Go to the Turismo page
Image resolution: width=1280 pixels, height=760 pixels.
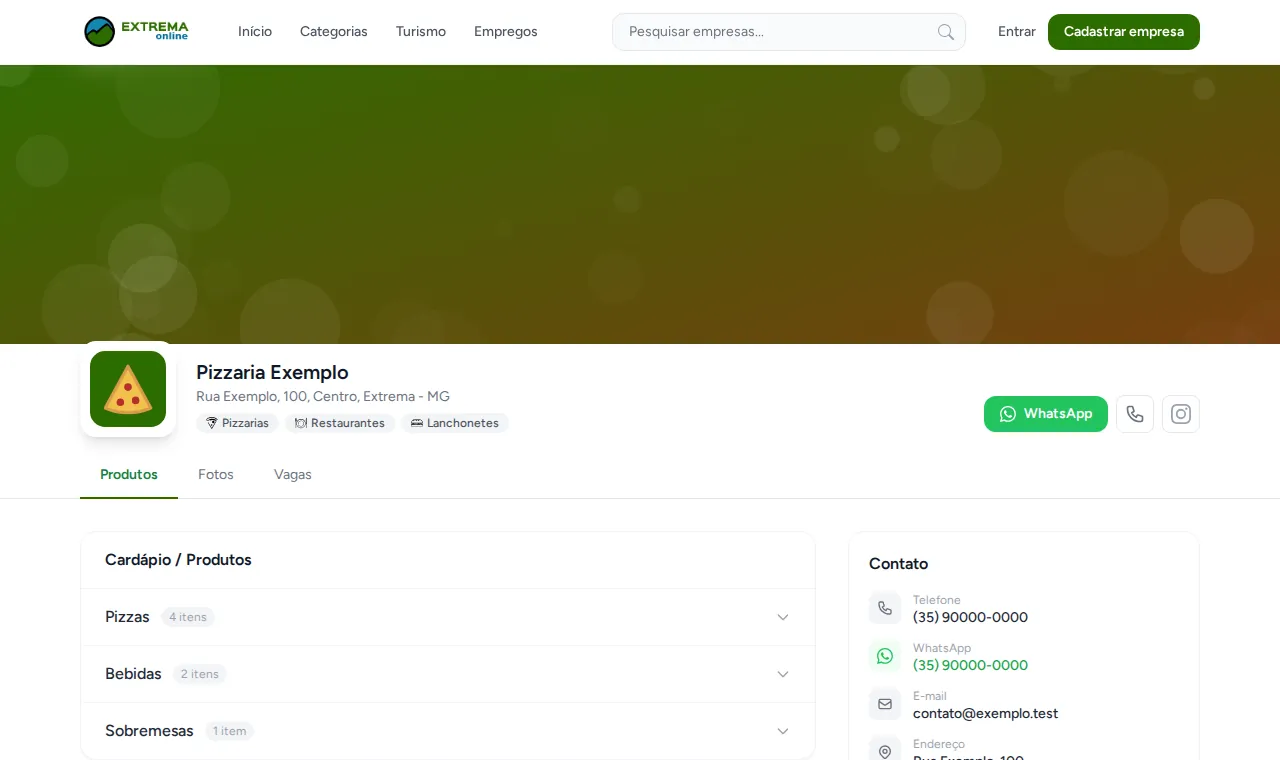click(x=421, y=32)
